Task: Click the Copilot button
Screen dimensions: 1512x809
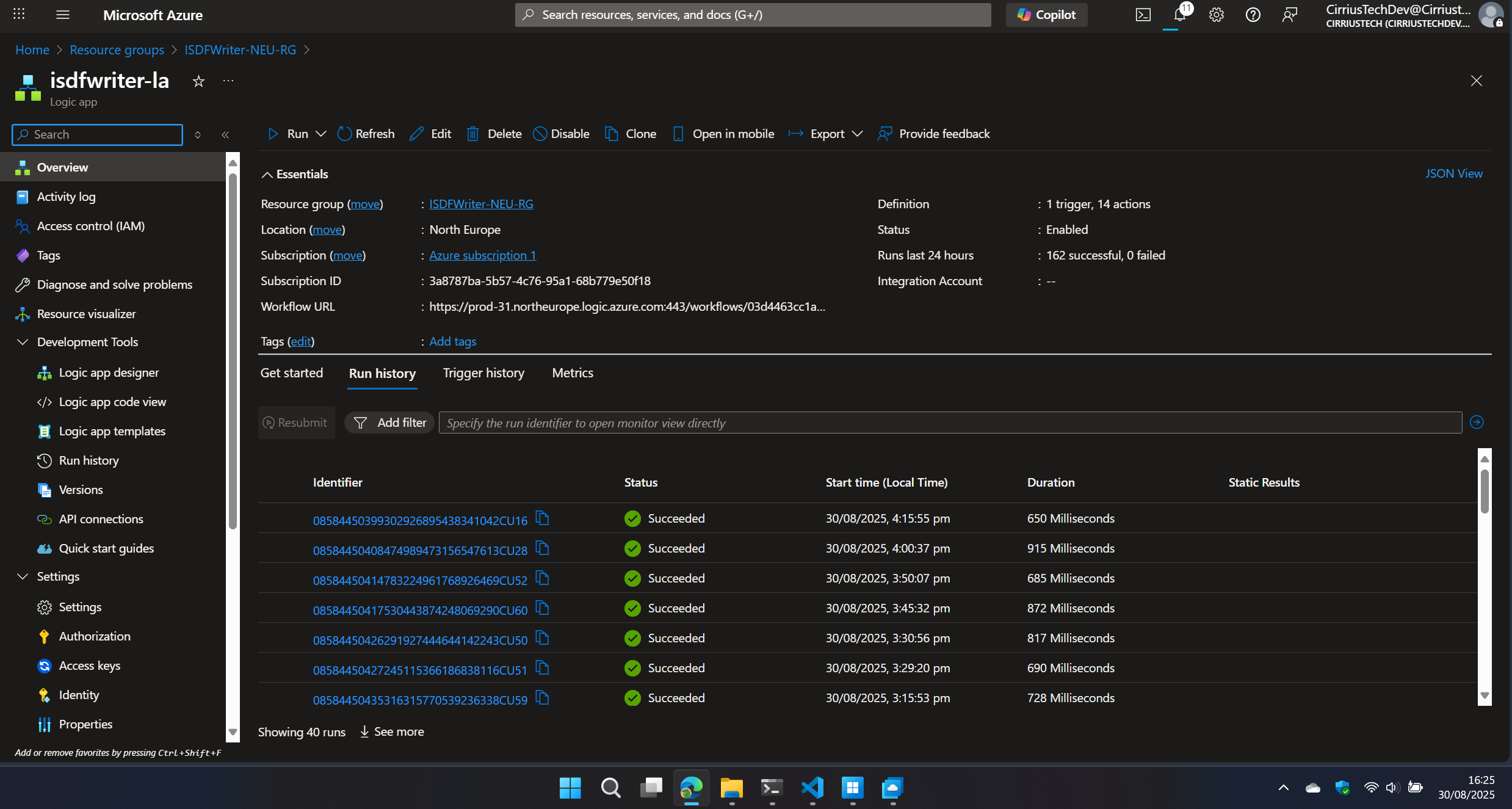Action: click(1046, 15)
